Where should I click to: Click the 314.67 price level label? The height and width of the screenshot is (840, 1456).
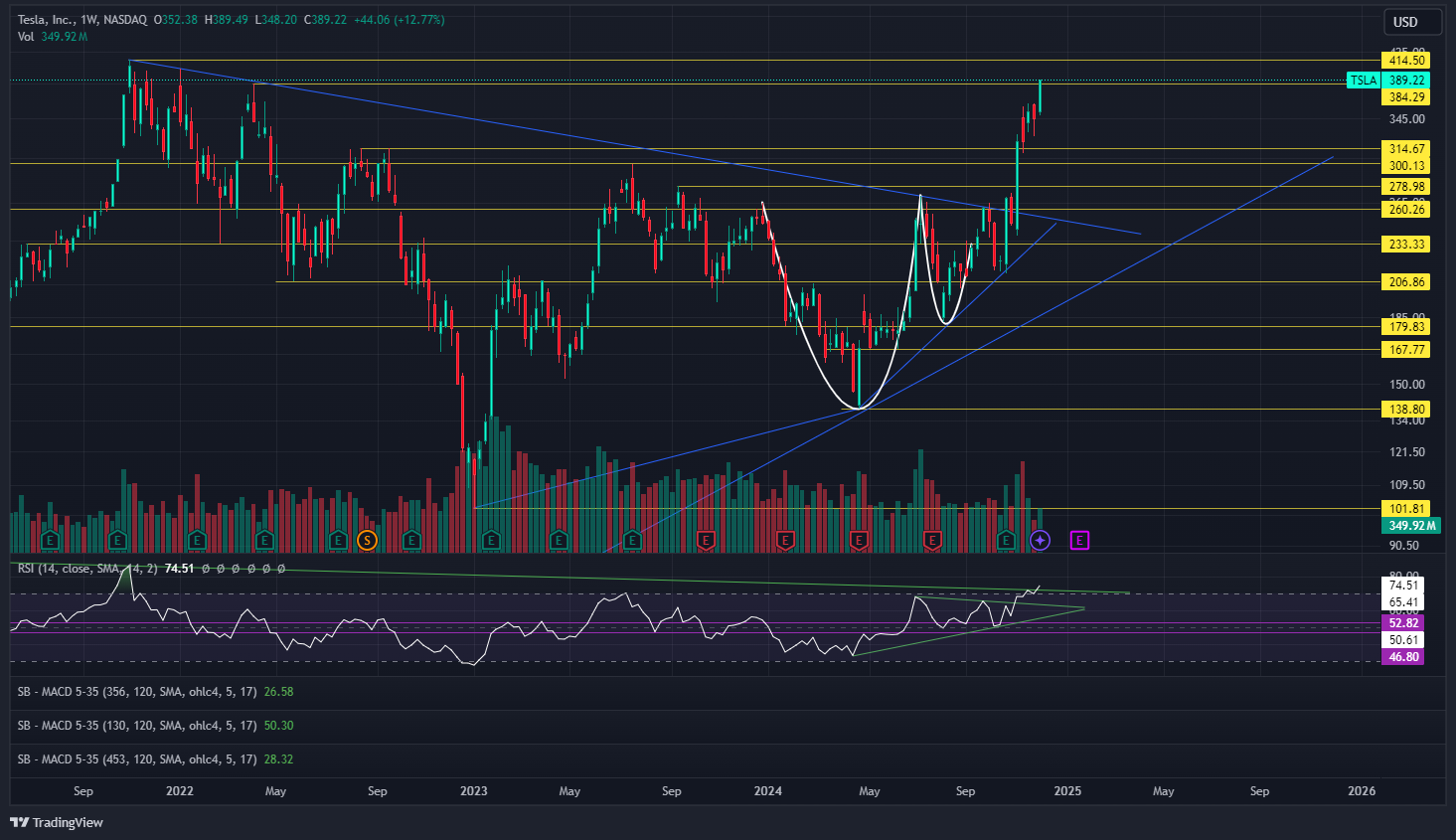tap(1406, 149)
